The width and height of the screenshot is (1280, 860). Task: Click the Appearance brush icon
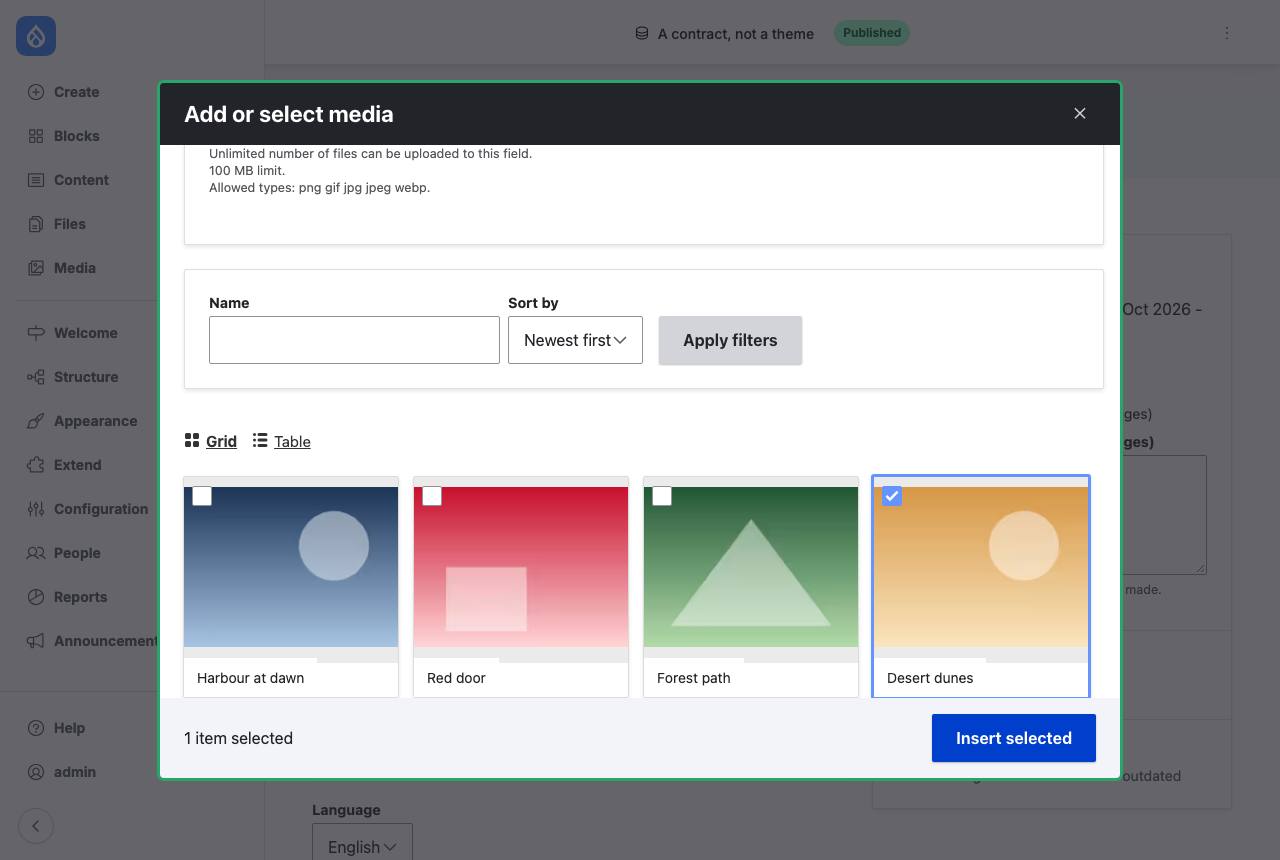coord(36,421)
